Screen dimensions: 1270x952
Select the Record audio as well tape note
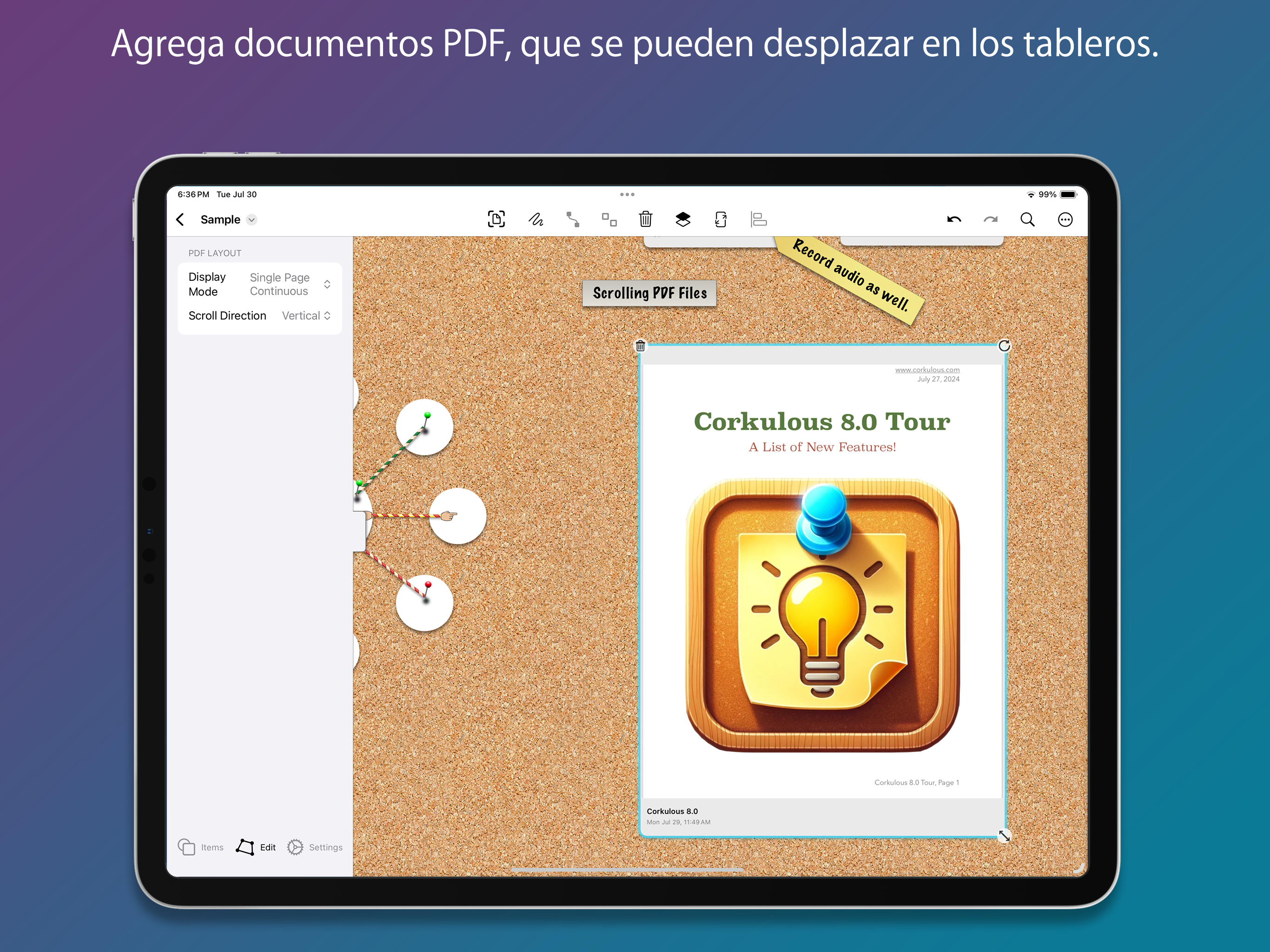point(850,281)
